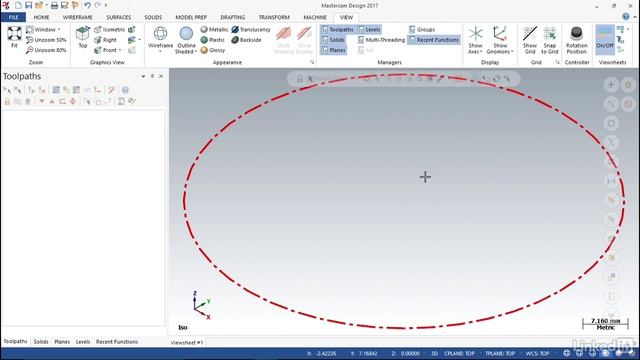Toggle Toolpaths manager visibility

[337, 30]
